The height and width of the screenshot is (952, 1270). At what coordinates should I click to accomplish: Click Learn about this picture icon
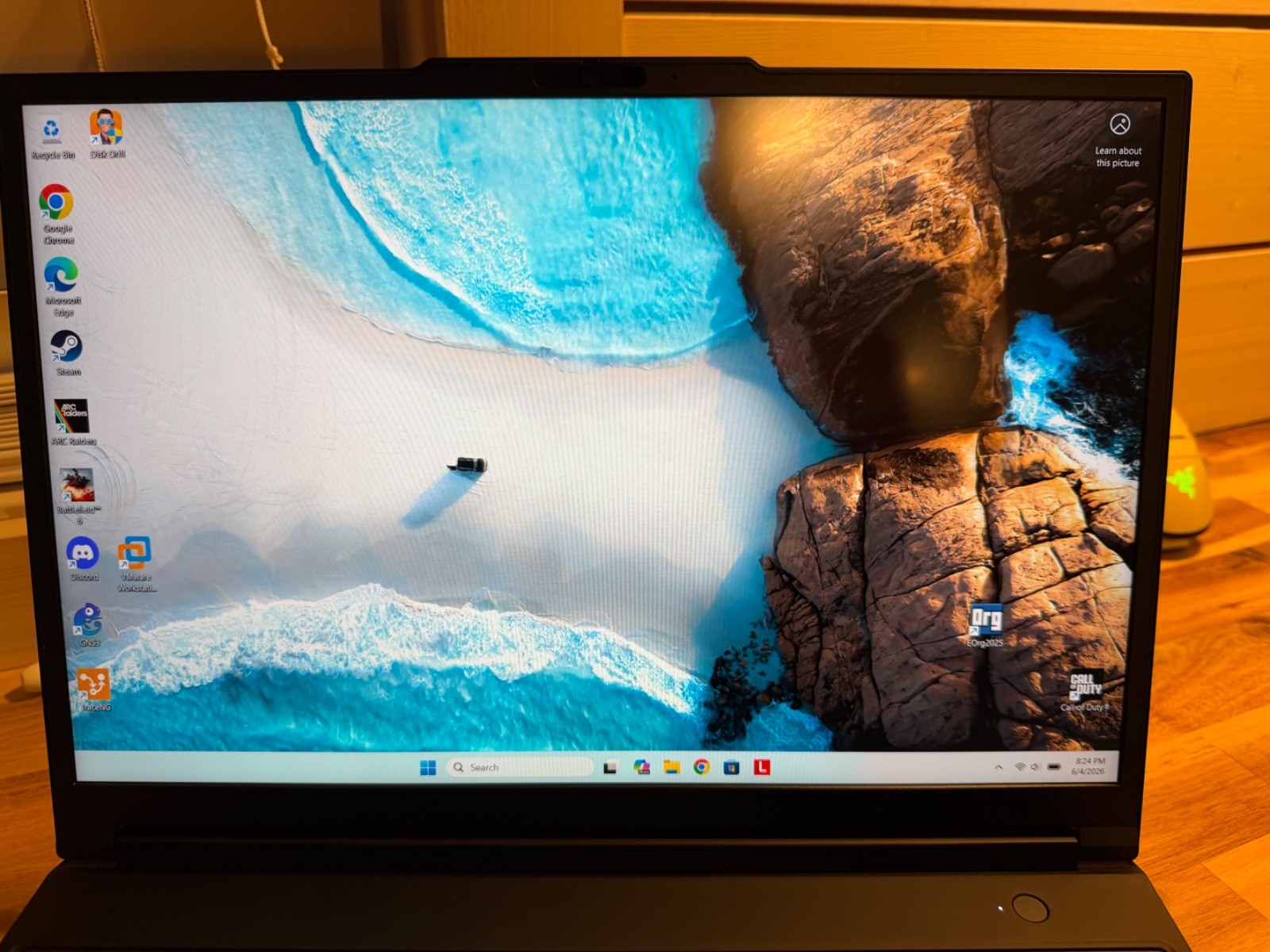click(x=1119, y=124)
